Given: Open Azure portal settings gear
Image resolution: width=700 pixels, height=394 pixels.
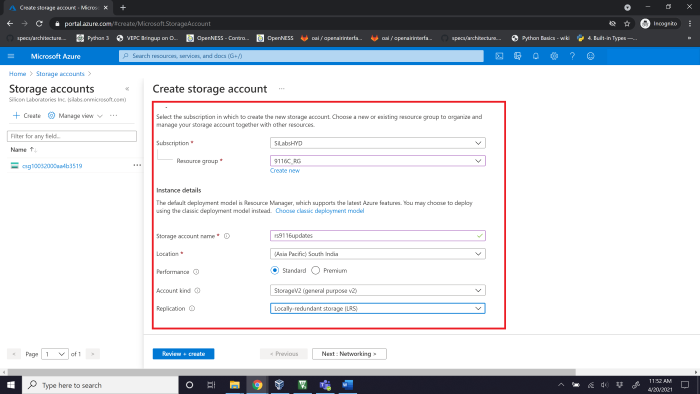Looking at the screenshot, I should (x=554, y=56).
